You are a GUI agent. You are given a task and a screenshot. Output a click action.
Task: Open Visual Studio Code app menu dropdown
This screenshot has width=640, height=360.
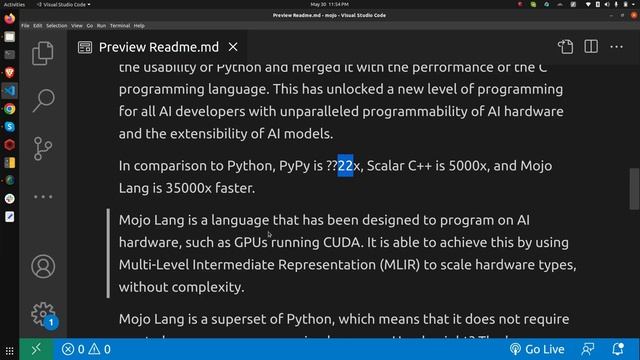[64, 4]
